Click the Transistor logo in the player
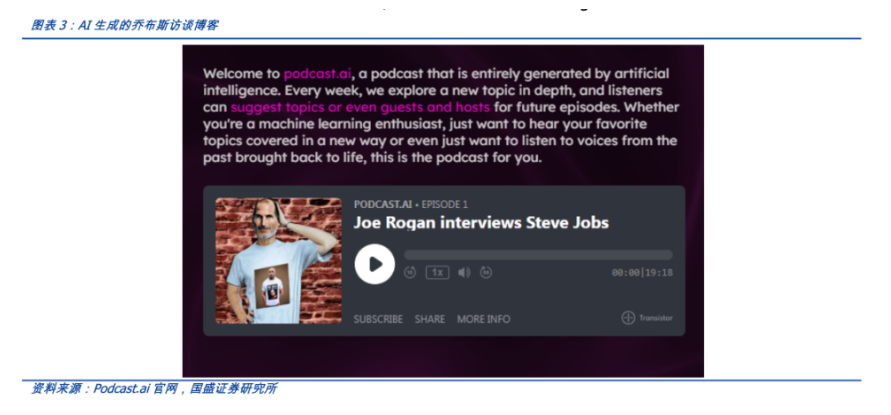 (x=647, y=318)
